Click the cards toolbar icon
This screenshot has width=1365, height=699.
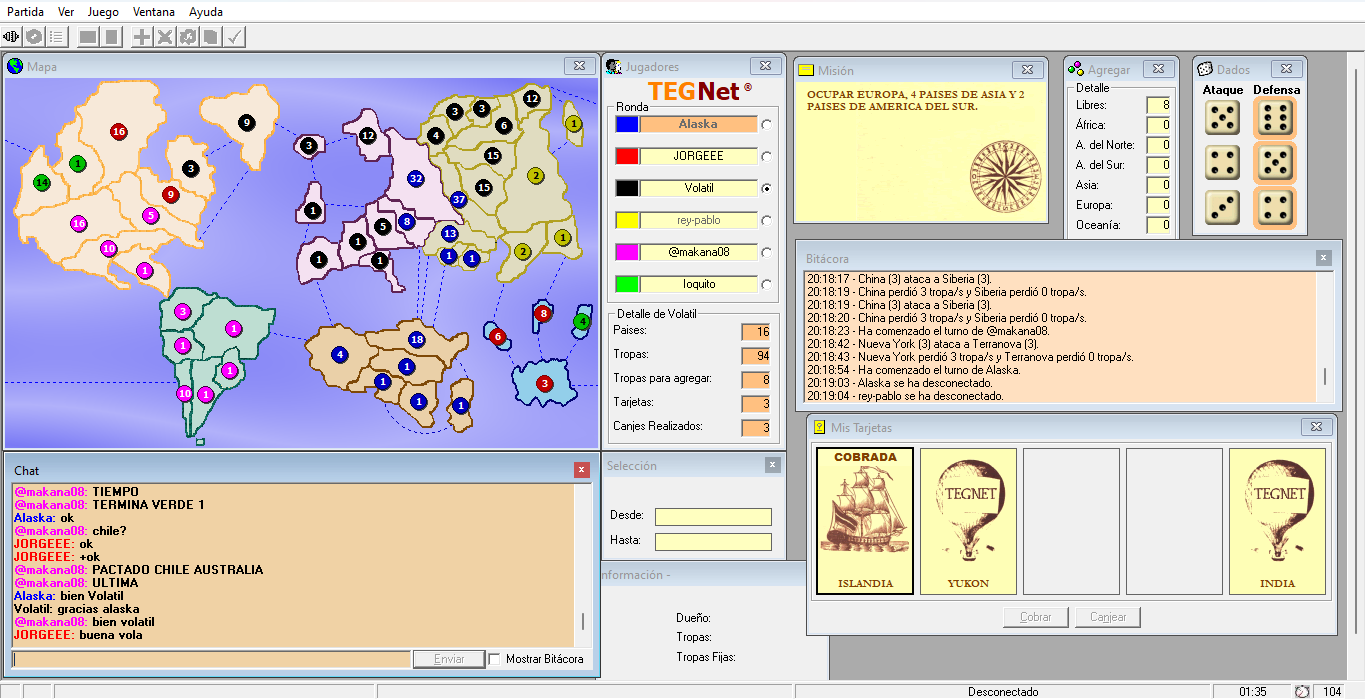209,37
